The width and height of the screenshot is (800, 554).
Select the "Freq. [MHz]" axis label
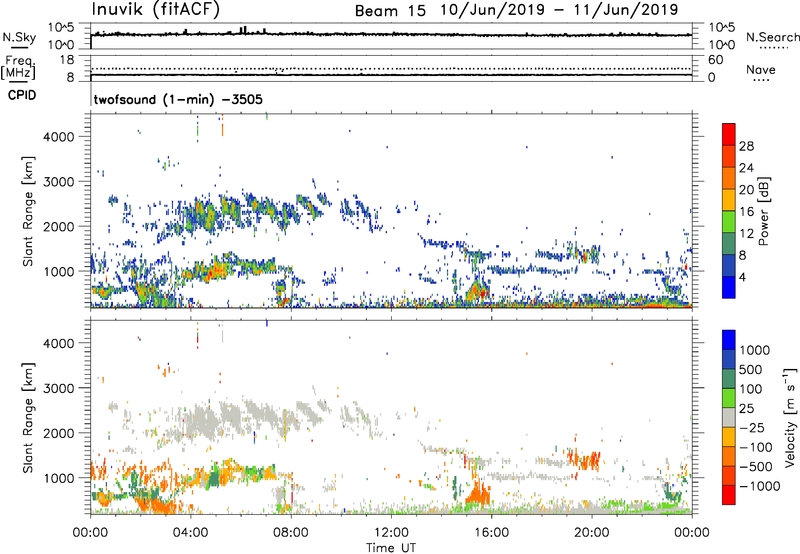coord(19,67)
